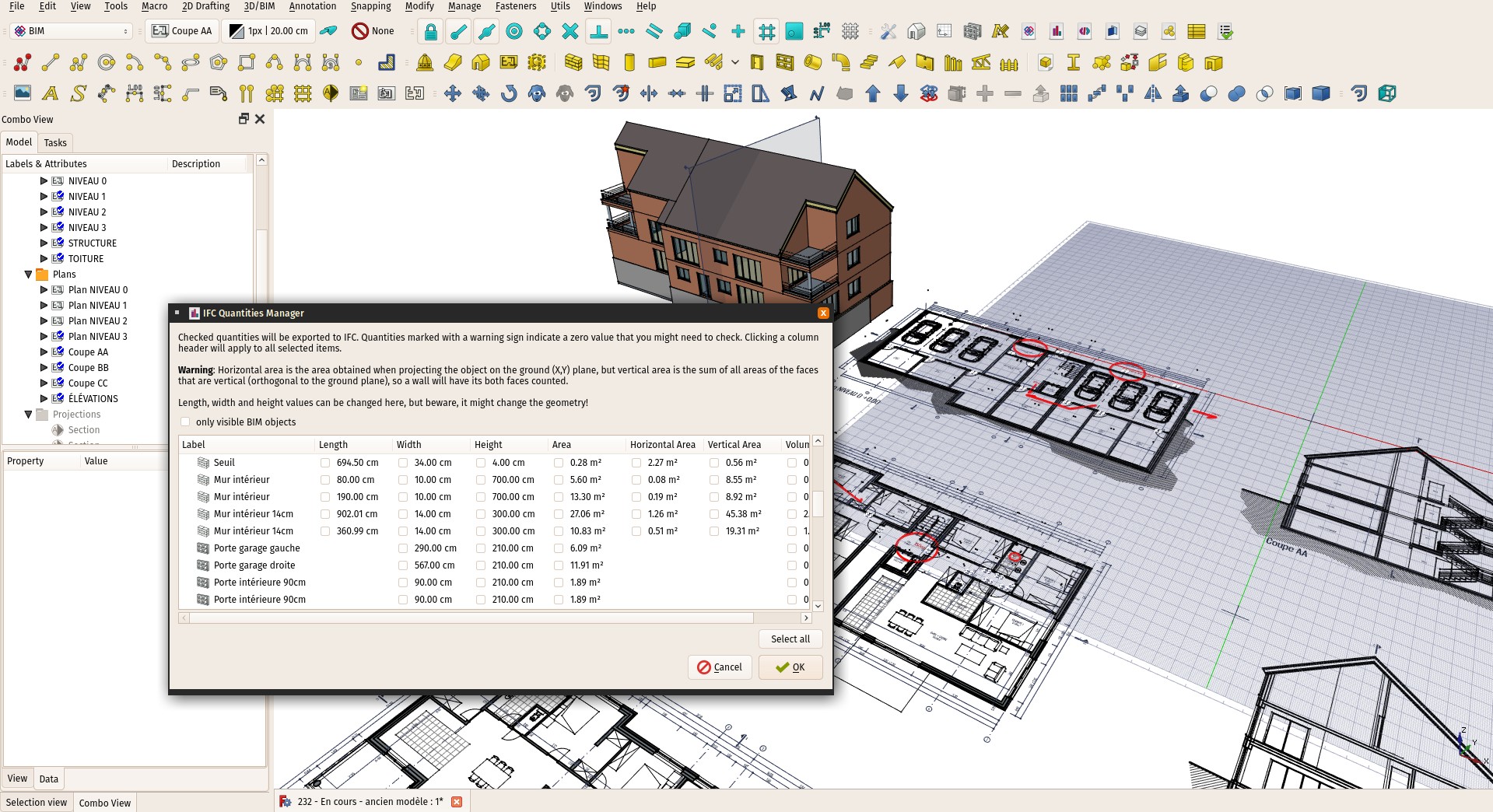Open the Annotation menu
Screen dimensions: 1493x812
(x=312, y=6)
